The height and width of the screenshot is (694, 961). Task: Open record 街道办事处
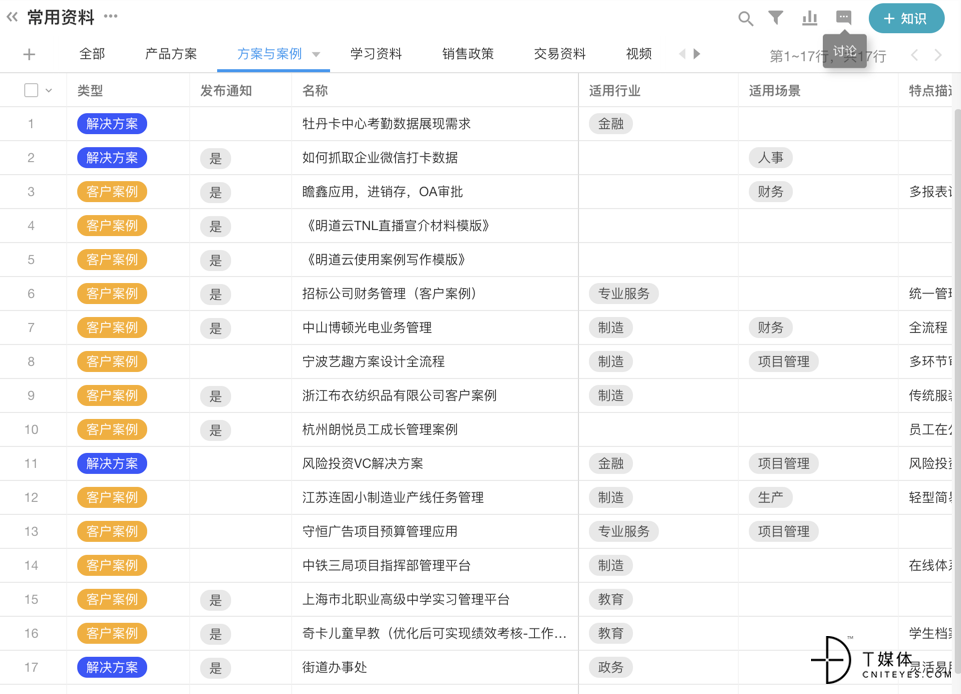pyautogui.click(x=335, y=667)
